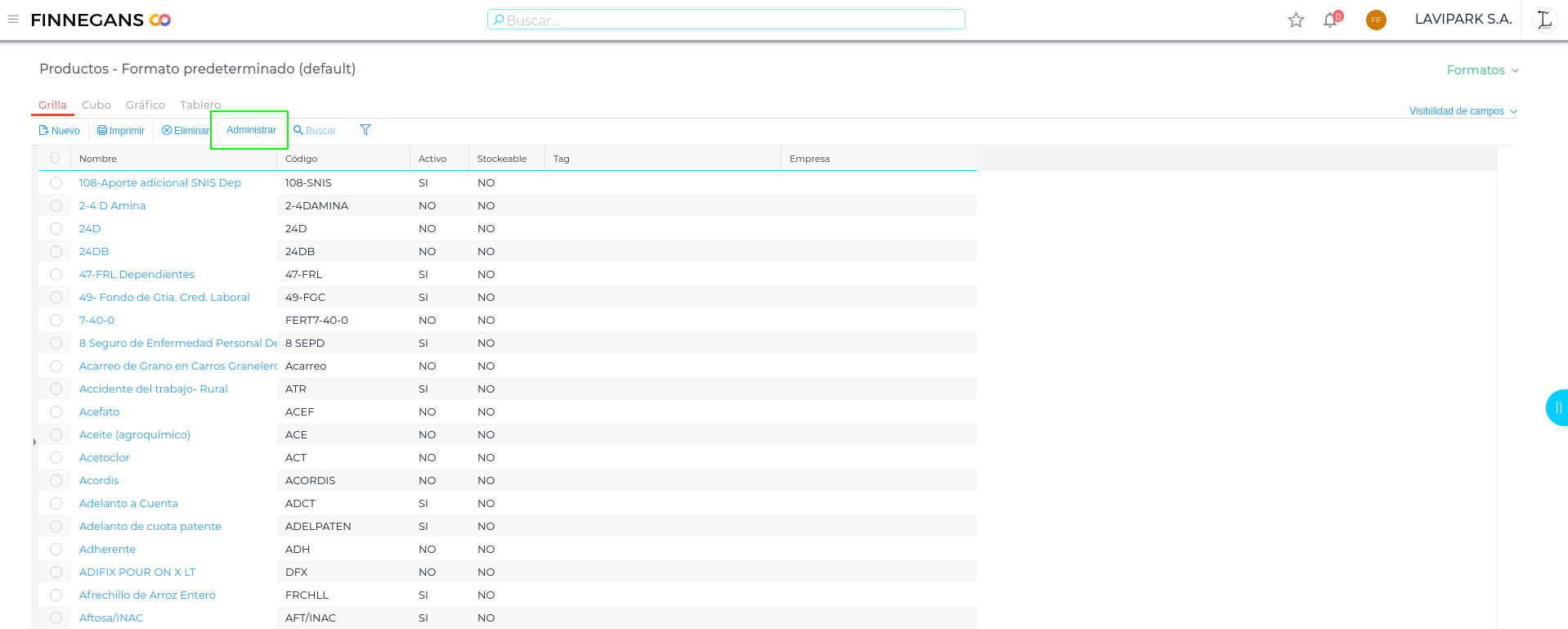The width and height of the screenshot is (1568, 629).
Task: Open Adelanto a Cuenta product
Action: point(128,503)
